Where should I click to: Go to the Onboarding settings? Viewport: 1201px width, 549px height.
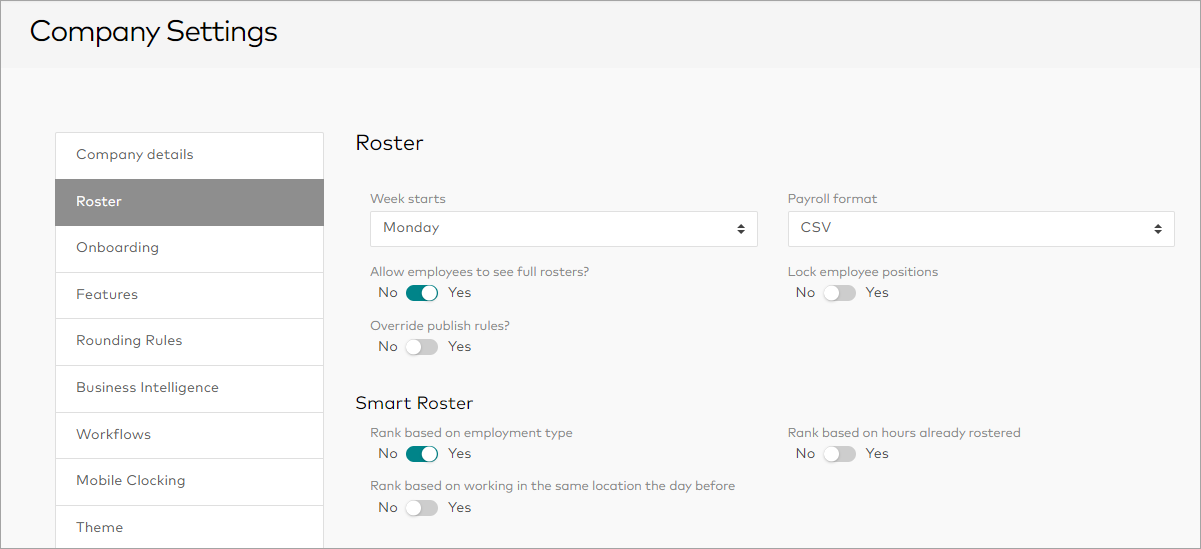click(189, 248)
